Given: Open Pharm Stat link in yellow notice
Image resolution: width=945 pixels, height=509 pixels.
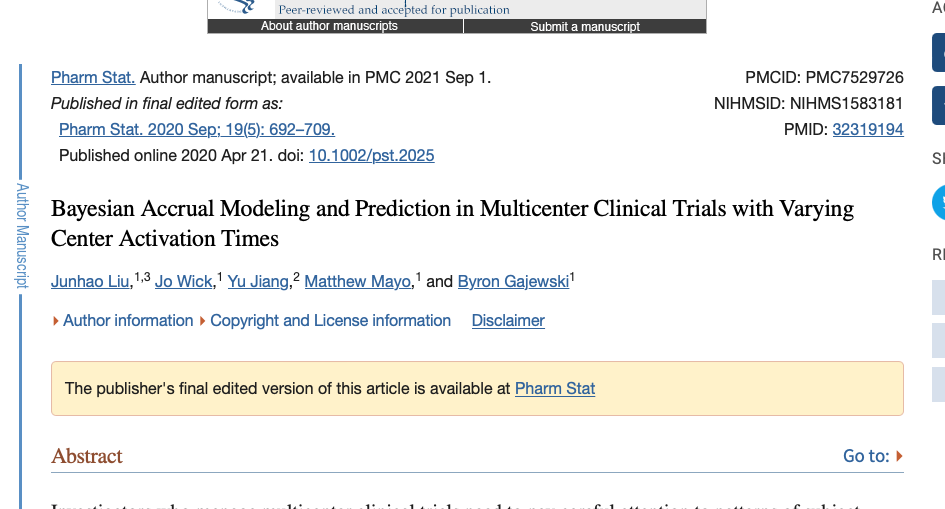Looking at the screenshot, I should [554, 388].
